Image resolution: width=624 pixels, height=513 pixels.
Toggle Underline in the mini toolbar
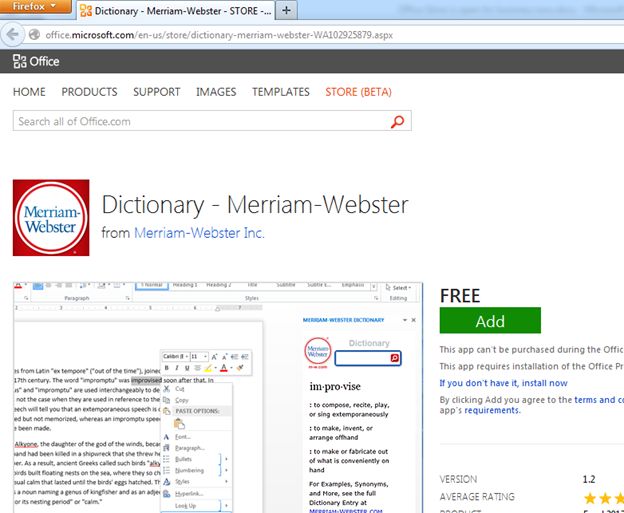187,368
